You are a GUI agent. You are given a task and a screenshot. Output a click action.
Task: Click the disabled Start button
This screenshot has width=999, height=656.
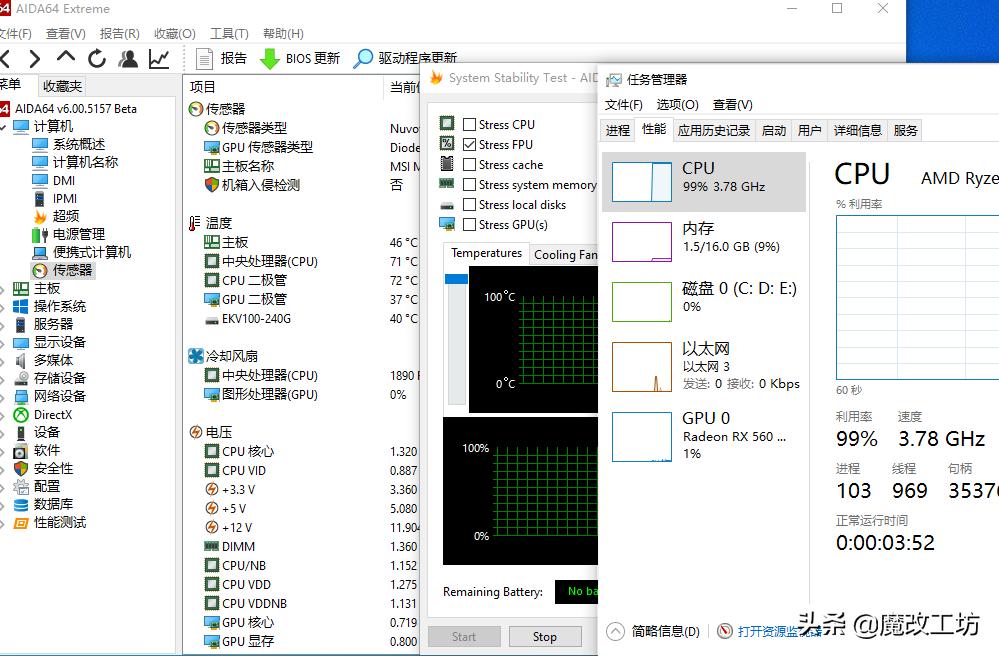pyautogui.click(x=464, y=637)
